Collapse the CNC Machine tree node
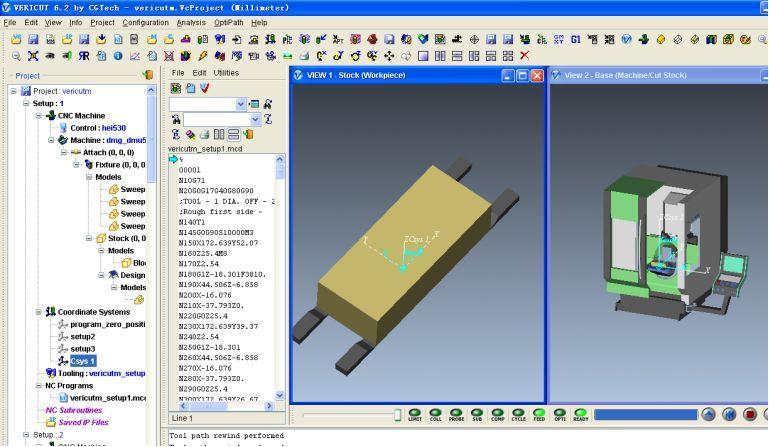769x447 pixels. pyautogui.click(x=38, y=116)
